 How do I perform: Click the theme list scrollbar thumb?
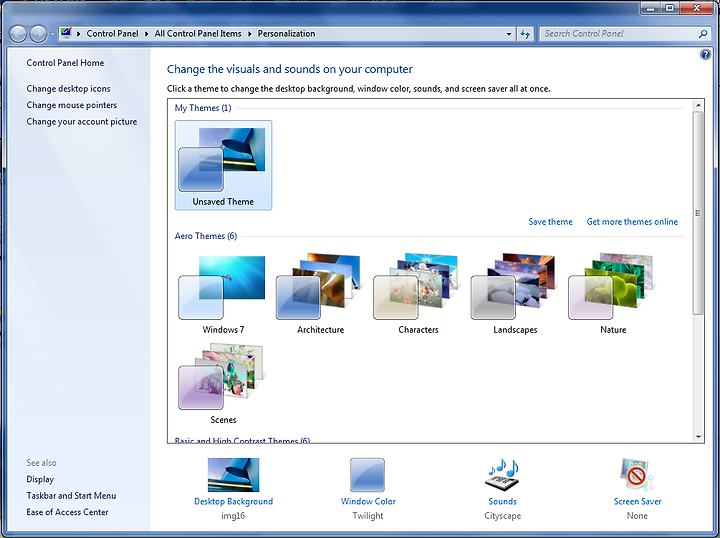click(x=698, y=213)
